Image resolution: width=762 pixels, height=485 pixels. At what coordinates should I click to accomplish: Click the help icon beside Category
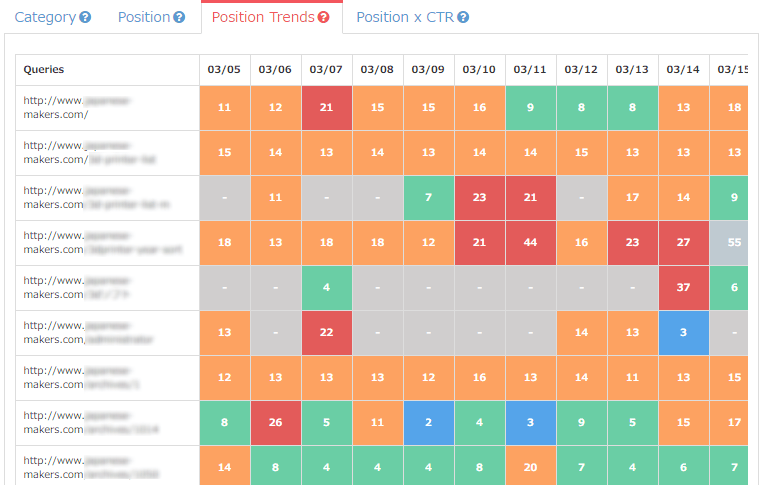85,18
